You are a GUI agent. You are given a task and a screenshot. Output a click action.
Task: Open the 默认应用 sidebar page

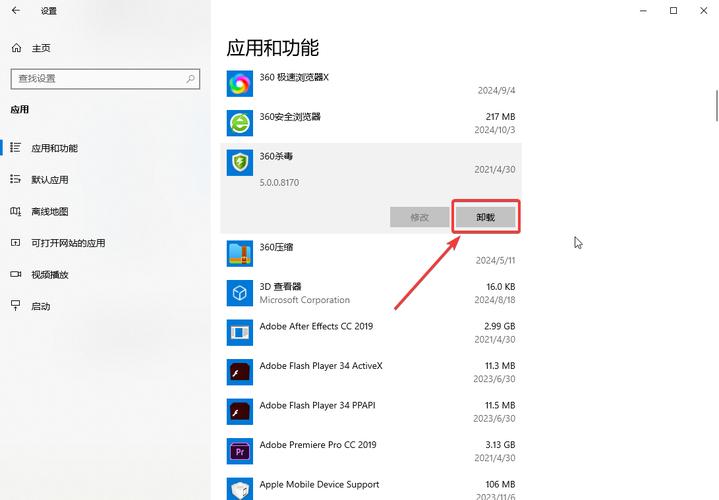click(x=50, y=180)
